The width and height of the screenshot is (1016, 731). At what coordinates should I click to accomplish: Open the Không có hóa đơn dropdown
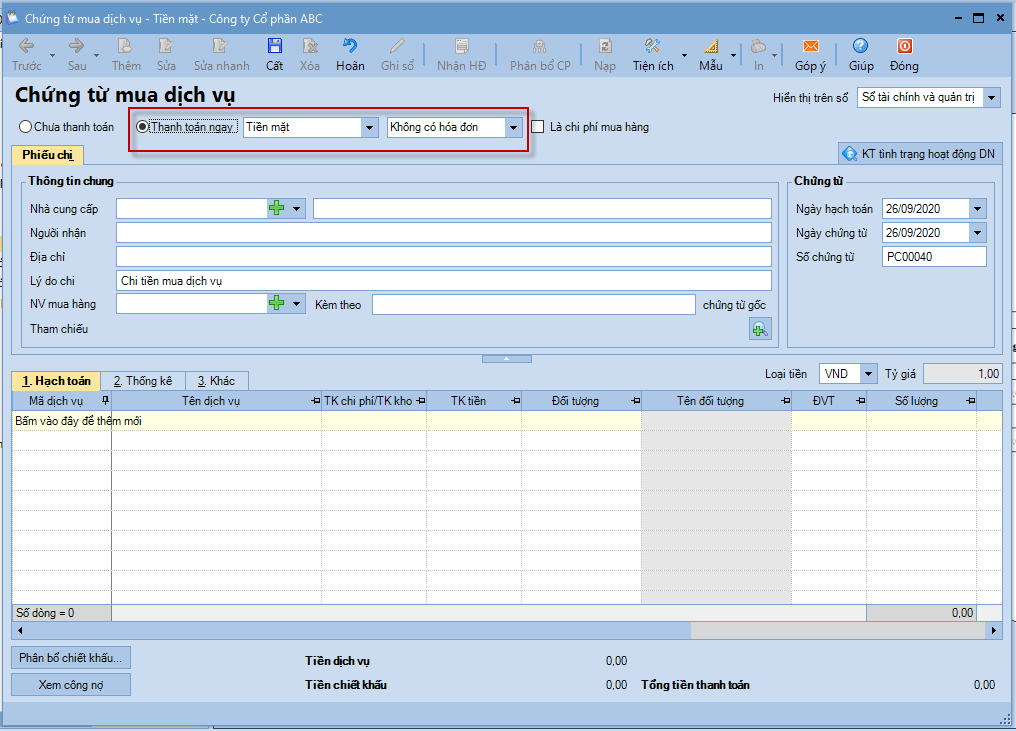[513, 127]
